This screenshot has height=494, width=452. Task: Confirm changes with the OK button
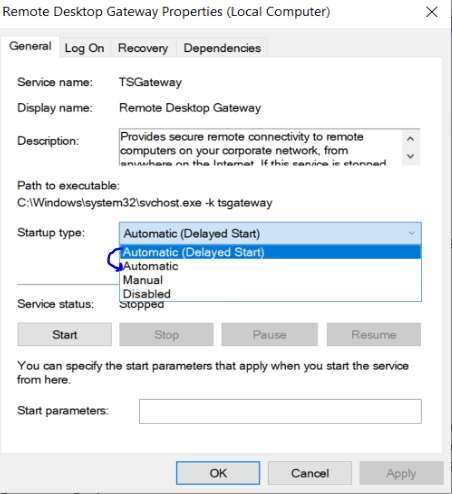click(218, 473)
